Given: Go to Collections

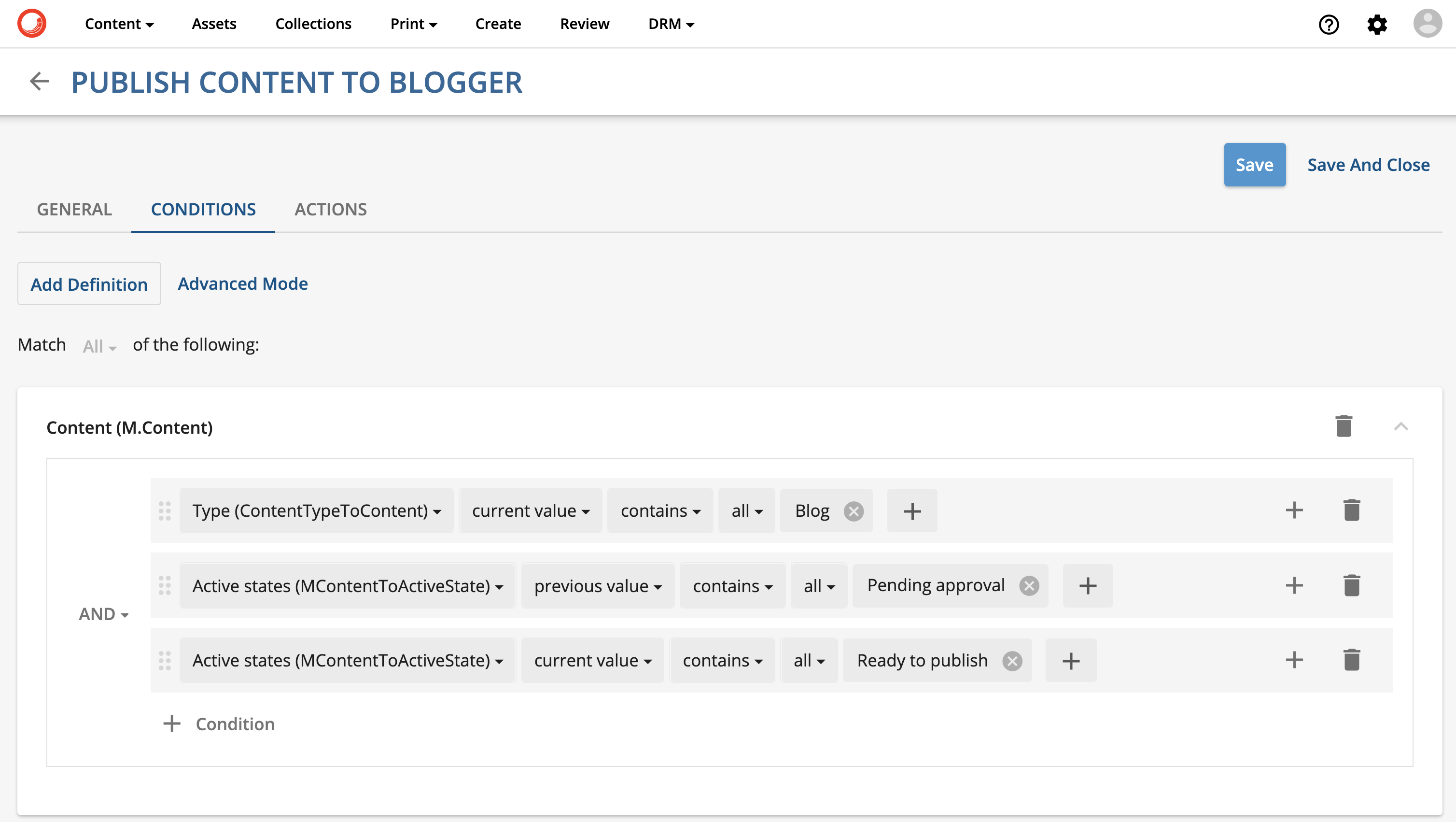Looking at the screenshot, I should [x=313, y=24].
